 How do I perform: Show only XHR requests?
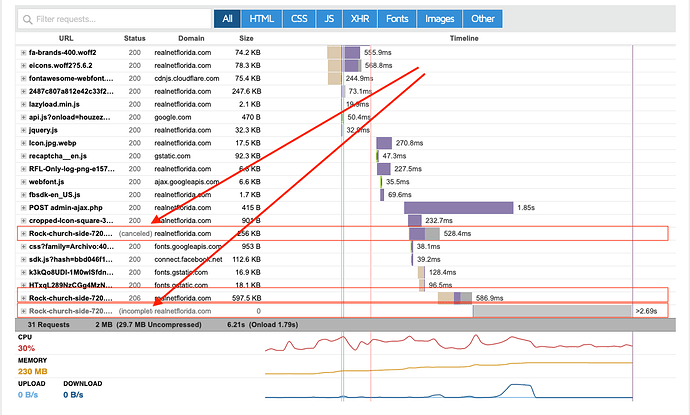coord(360,19)
